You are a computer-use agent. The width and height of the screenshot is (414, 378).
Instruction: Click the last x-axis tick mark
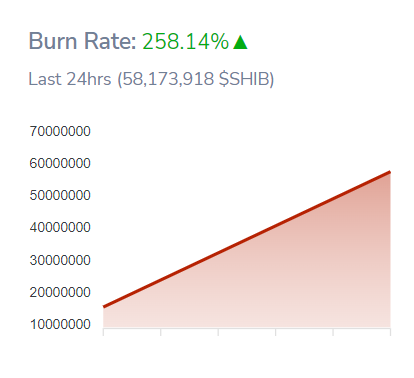[390, 332]
